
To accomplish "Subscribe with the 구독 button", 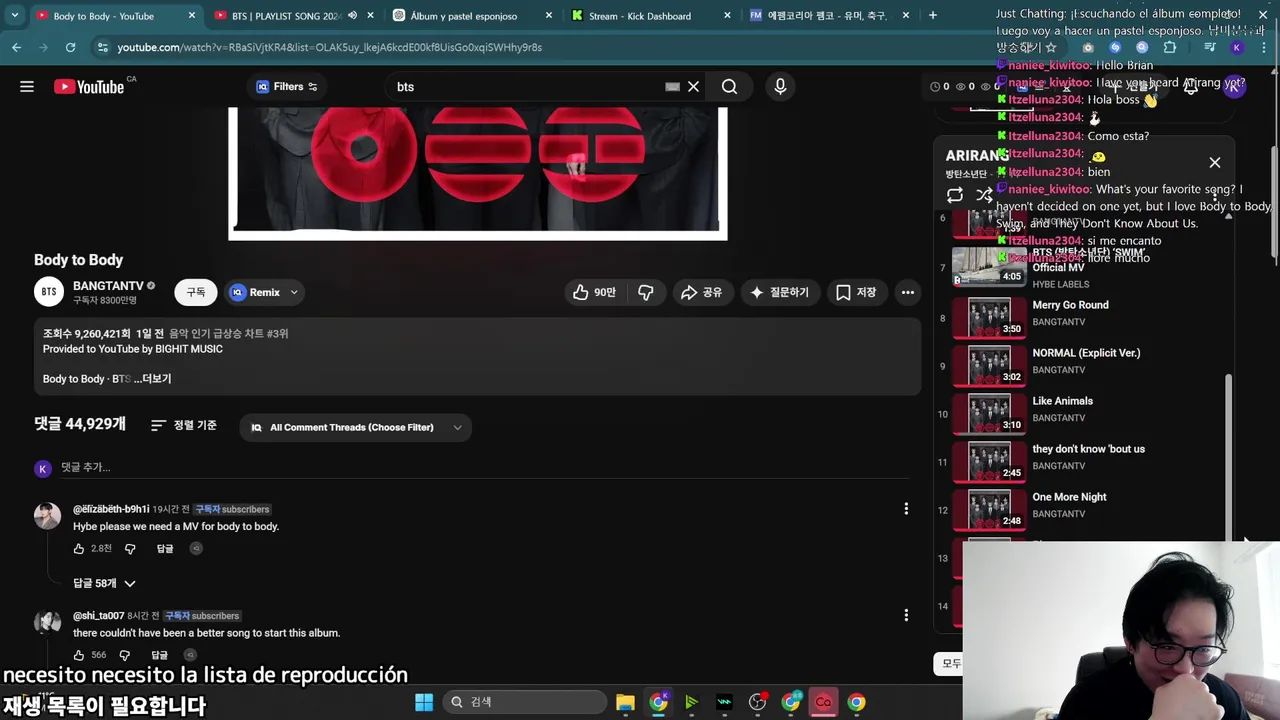I will click(196, 292).
